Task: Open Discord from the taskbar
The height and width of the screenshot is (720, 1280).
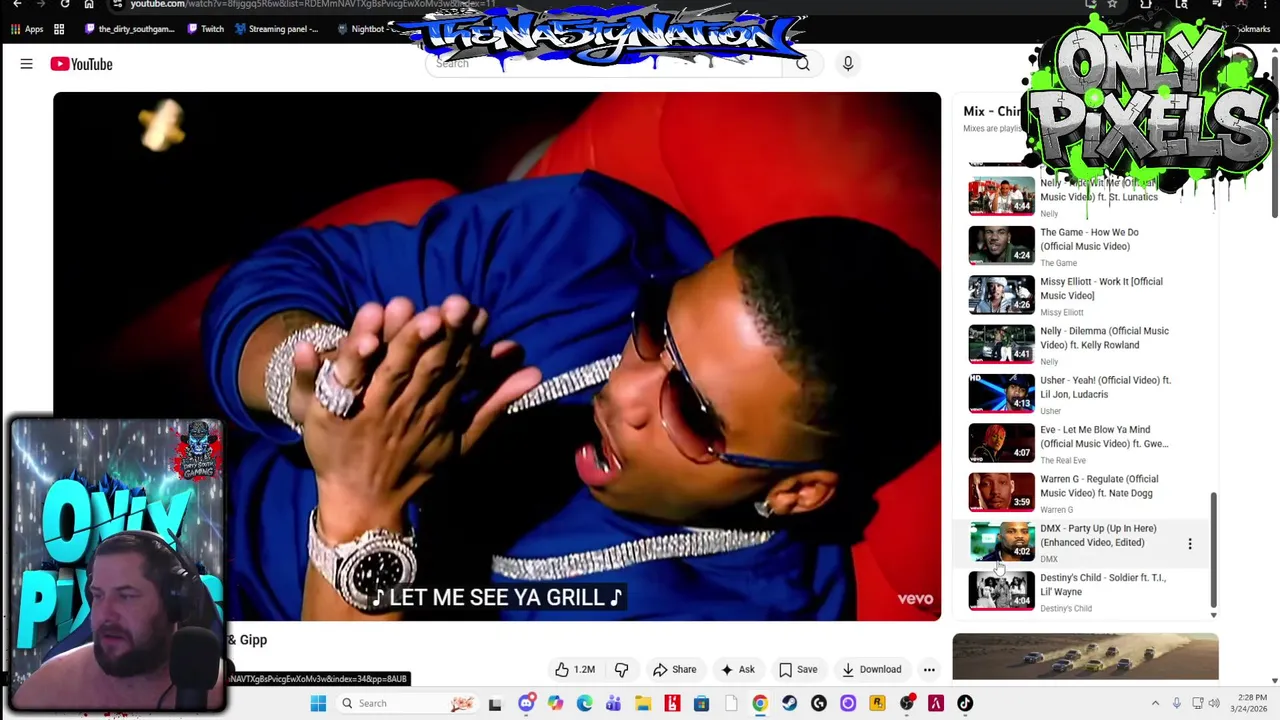Action: point(526,703)
